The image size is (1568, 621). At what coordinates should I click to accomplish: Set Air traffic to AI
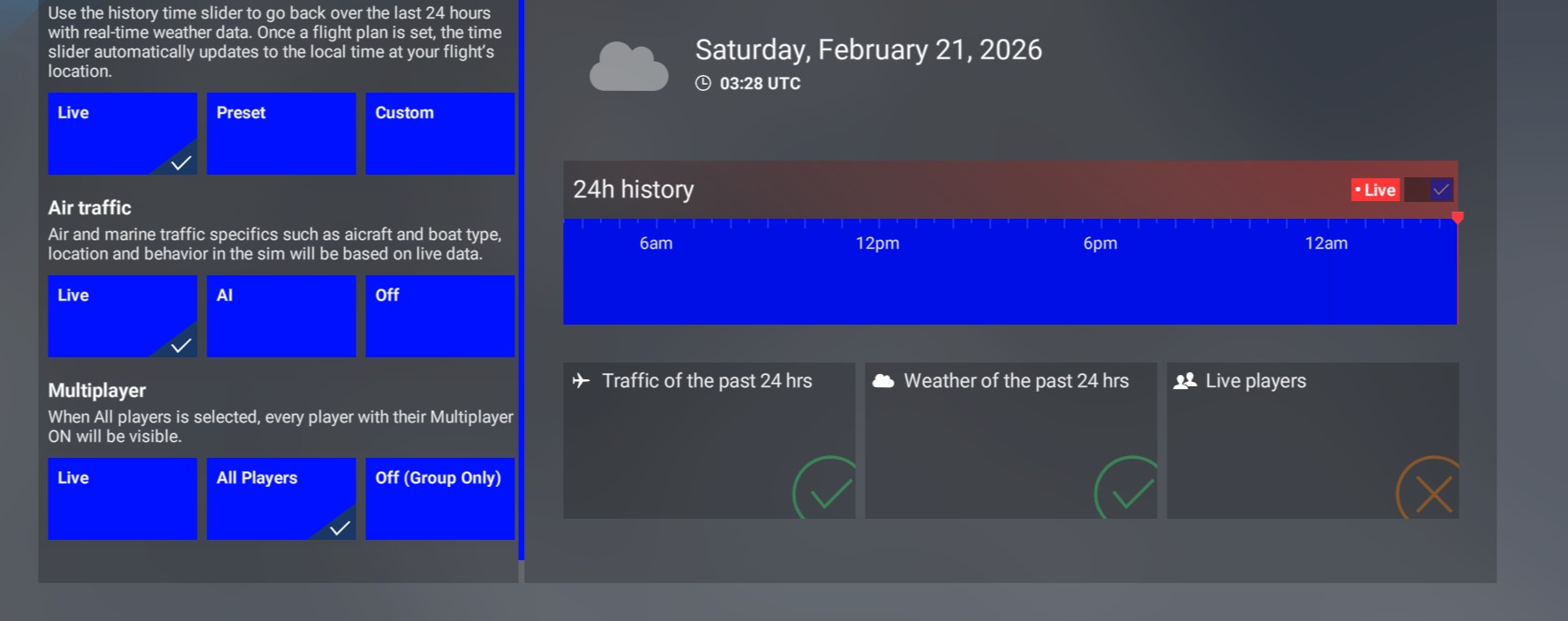click(x=281, y=316)
